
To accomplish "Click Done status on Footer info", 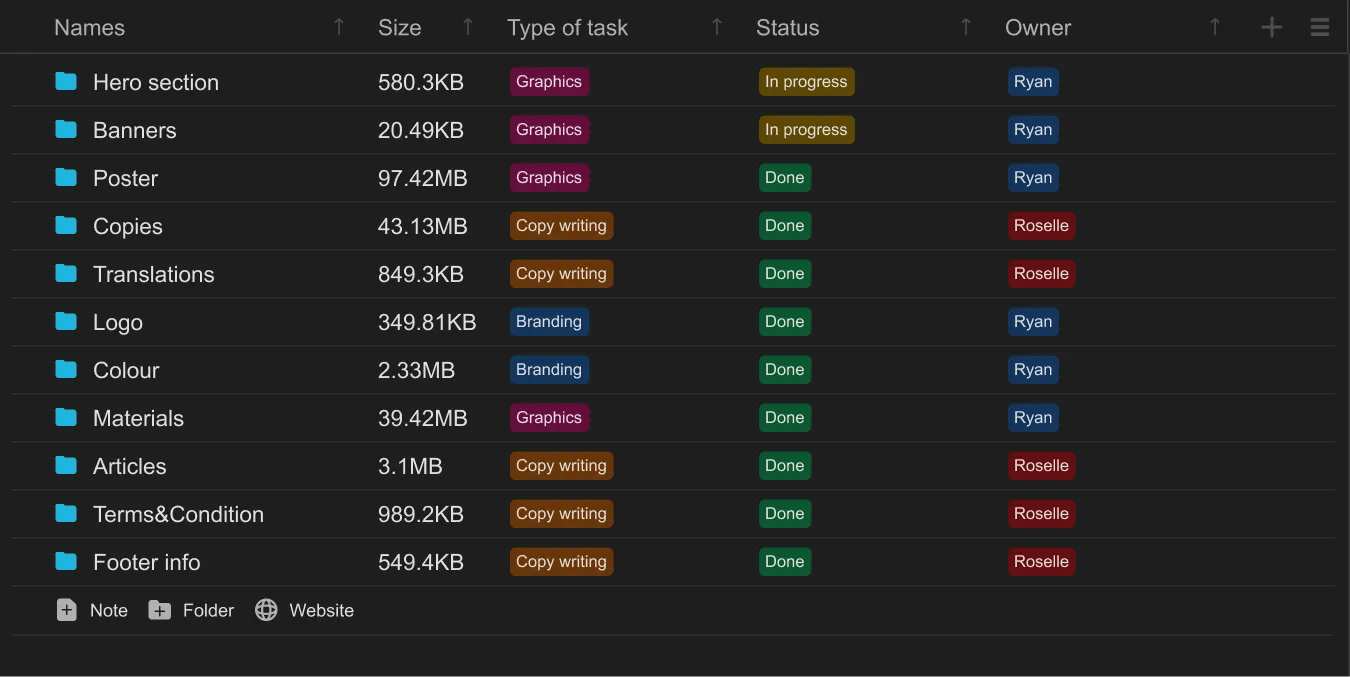I will [x=784, y=562].
